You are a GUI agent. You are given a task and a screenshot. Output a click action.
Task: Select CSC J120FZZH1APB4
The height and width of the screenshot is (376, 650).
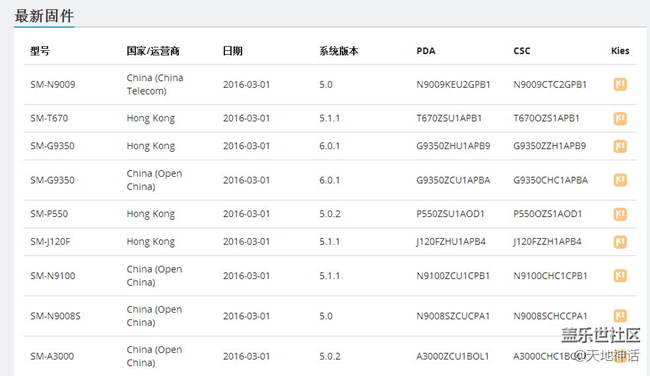click(x=547, y=242)
